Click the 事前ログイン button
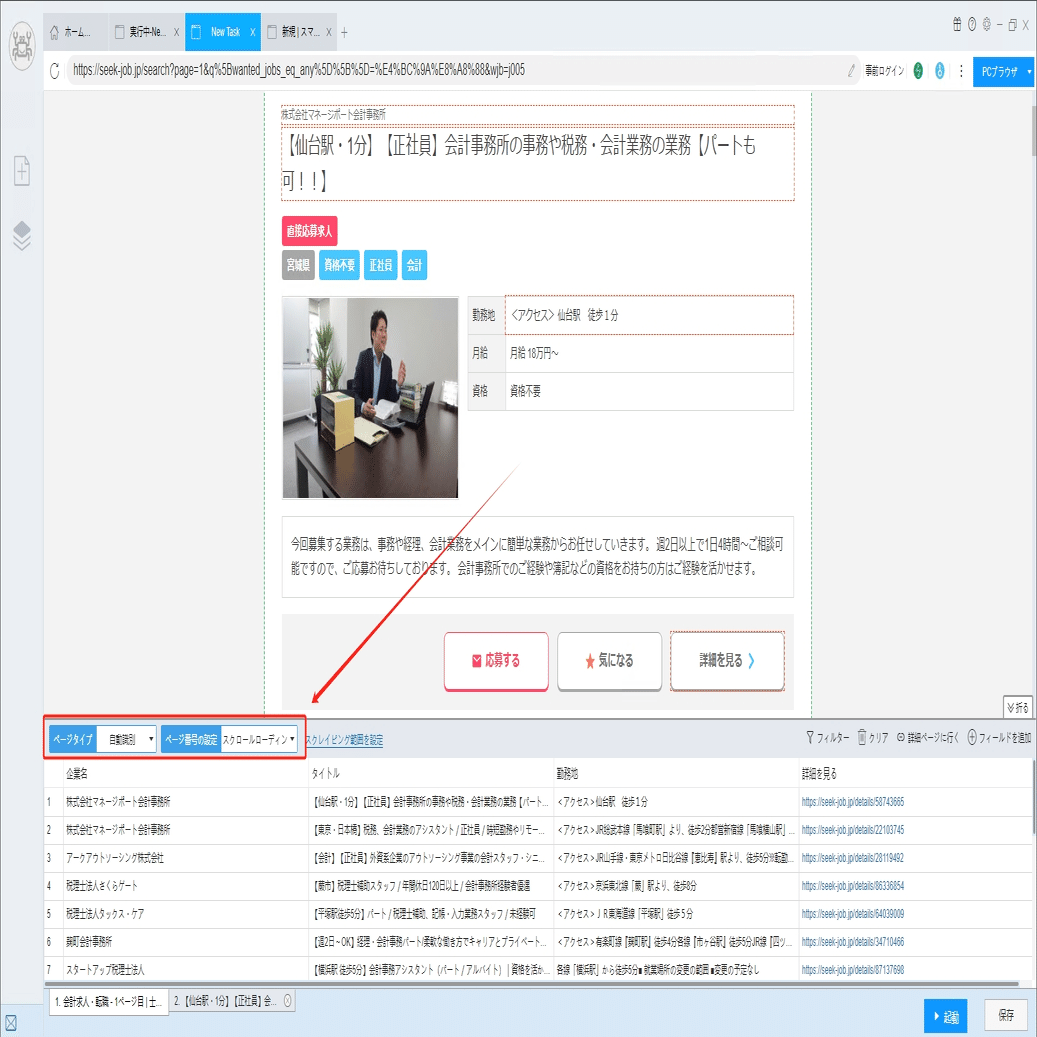The image size is (1037, 1037). 884,71
